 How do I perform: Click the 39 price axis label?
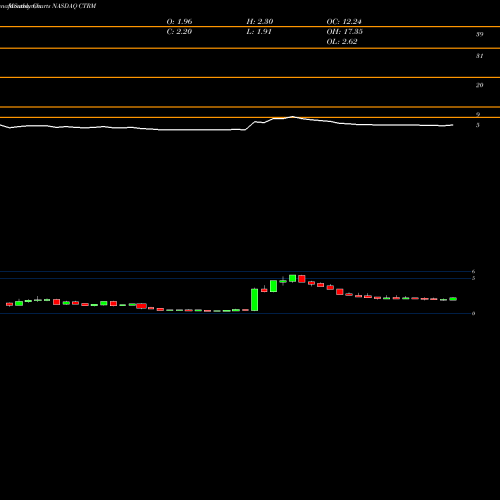coord(479,34)
